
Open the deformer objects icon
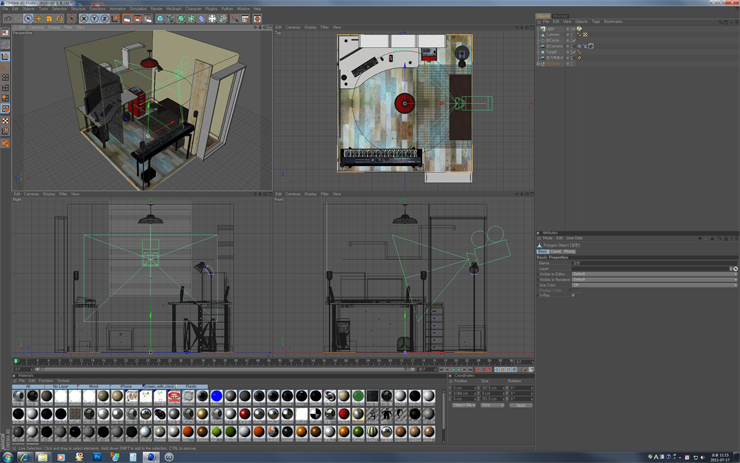pyautogui.click(x=202, y=19)
